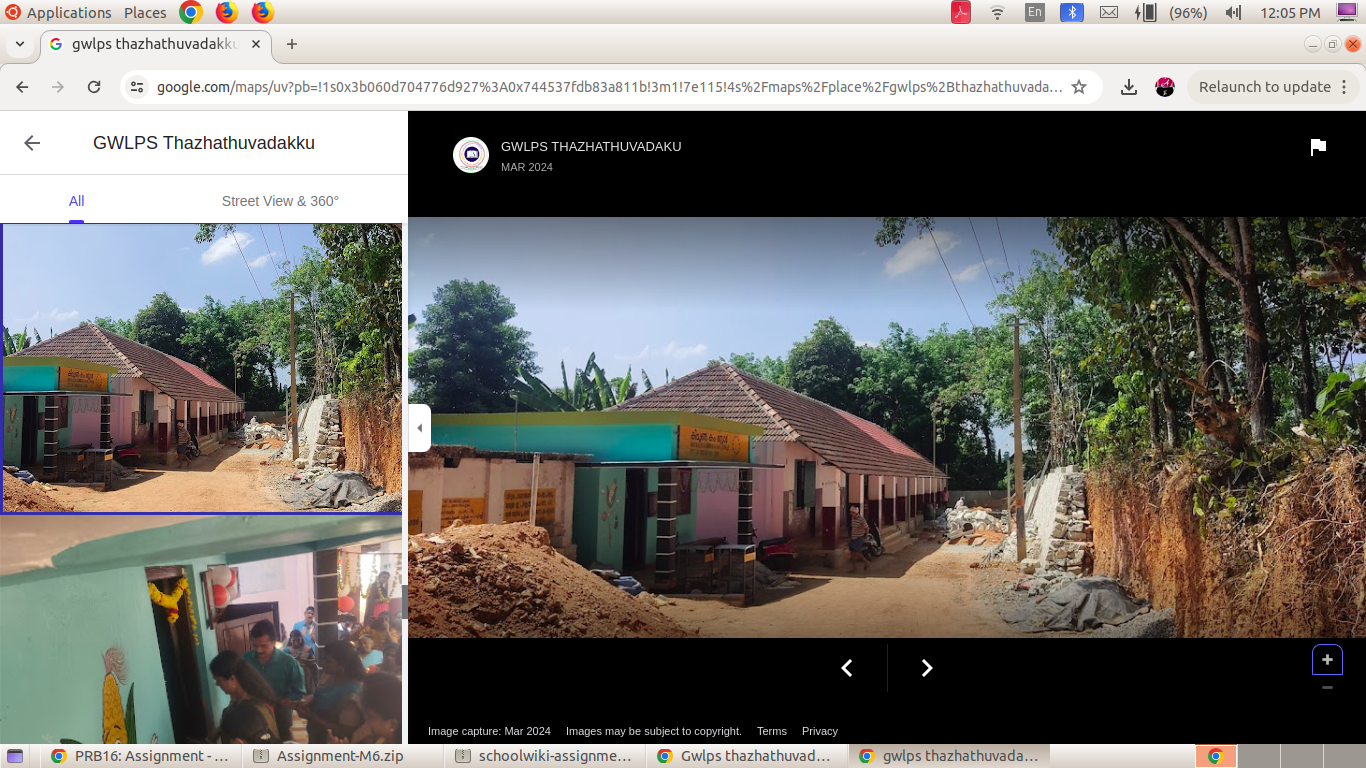Open the Chrome tab search dropdown

[x=18, y=44]
